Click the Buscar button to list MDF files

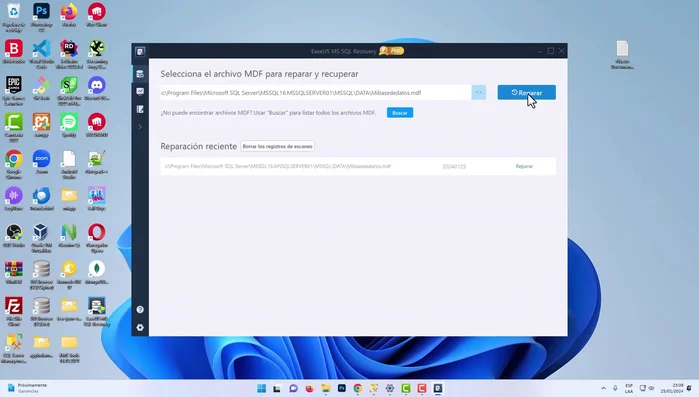click(399, 113)
